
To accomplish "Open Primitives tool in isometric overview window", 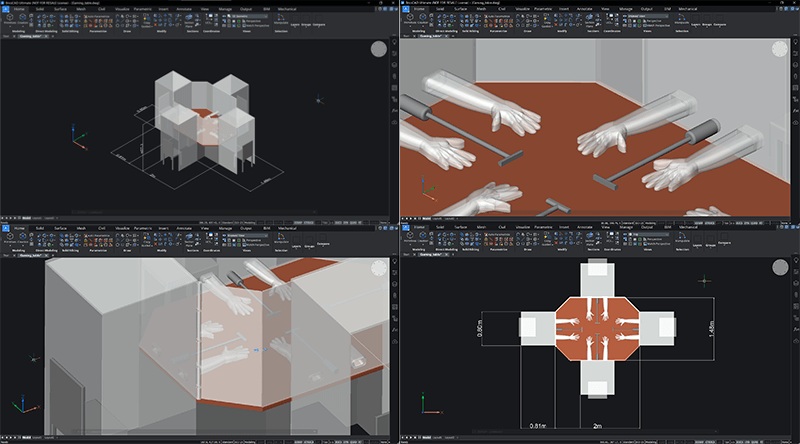I will coord(10,19).
